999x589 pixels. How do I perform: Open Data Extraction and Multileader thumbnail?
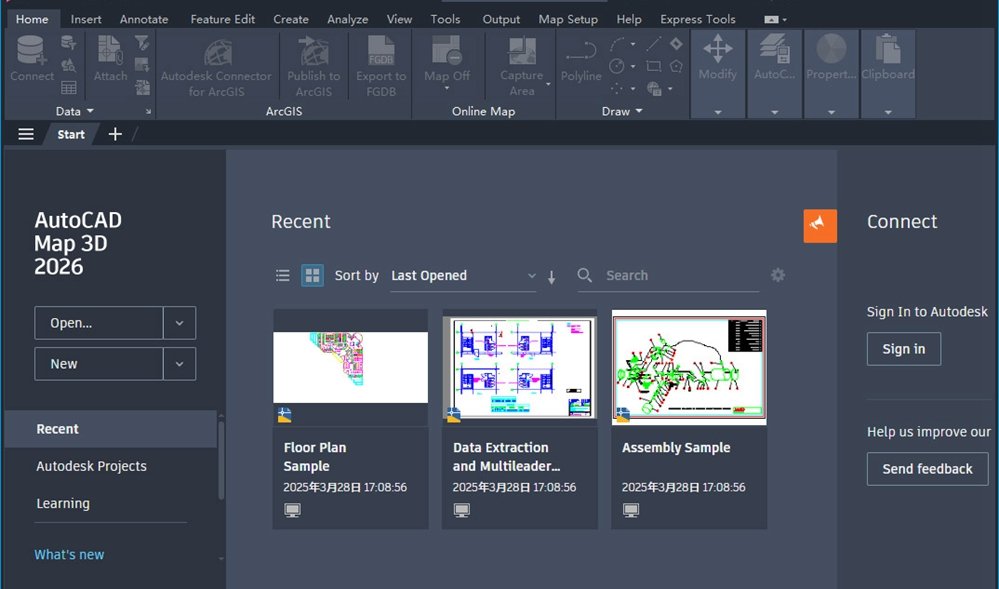[520, 367]
